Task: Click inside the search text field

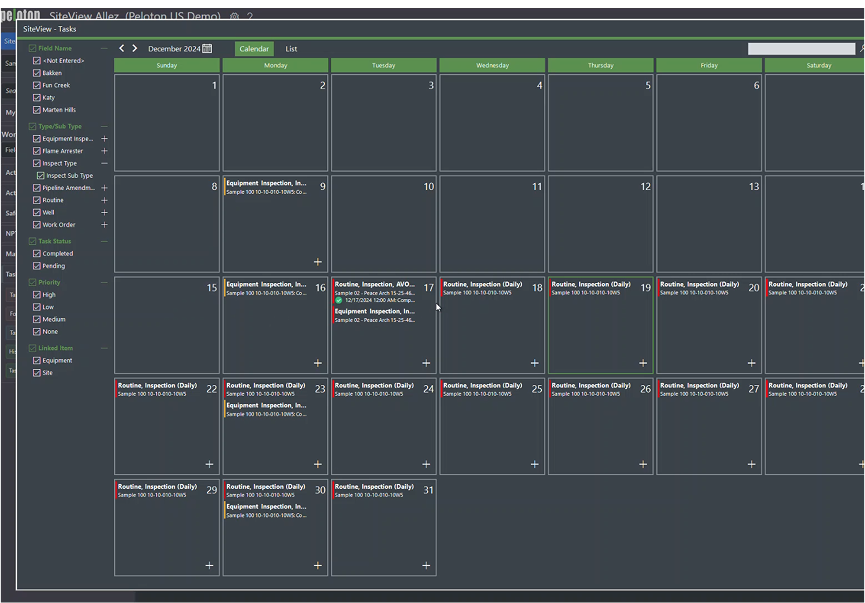Action: point(800,48)
